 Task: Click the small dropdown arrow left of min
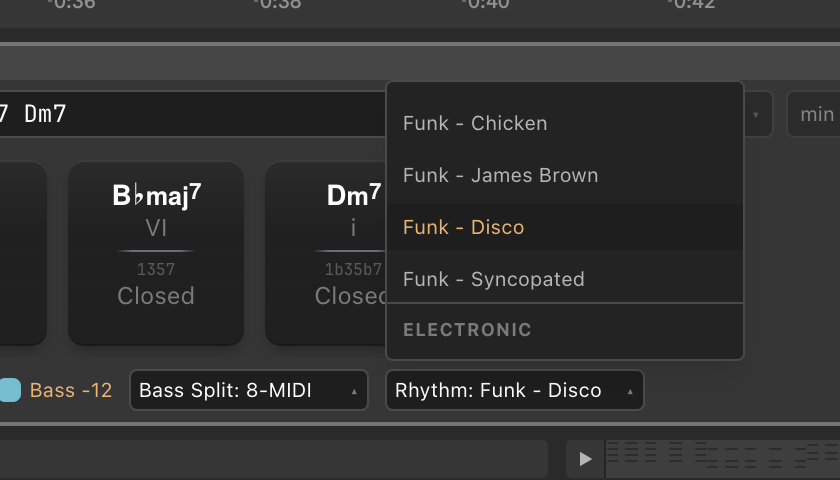[x=755, y=115]
